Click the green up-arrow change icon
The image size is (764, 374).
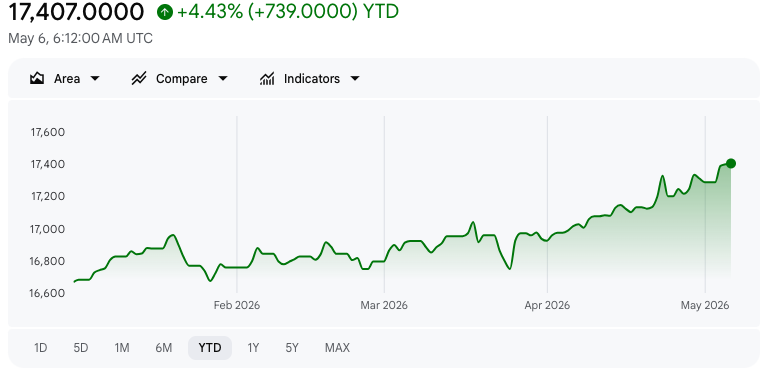165,12
